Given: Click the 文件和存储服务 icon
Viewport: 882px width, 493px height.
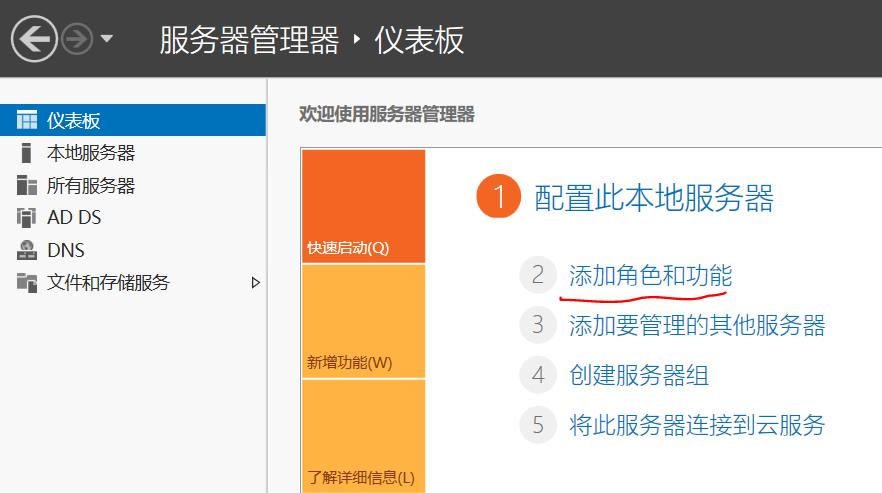Looking at the screenshot, I should tap(26, 282).
